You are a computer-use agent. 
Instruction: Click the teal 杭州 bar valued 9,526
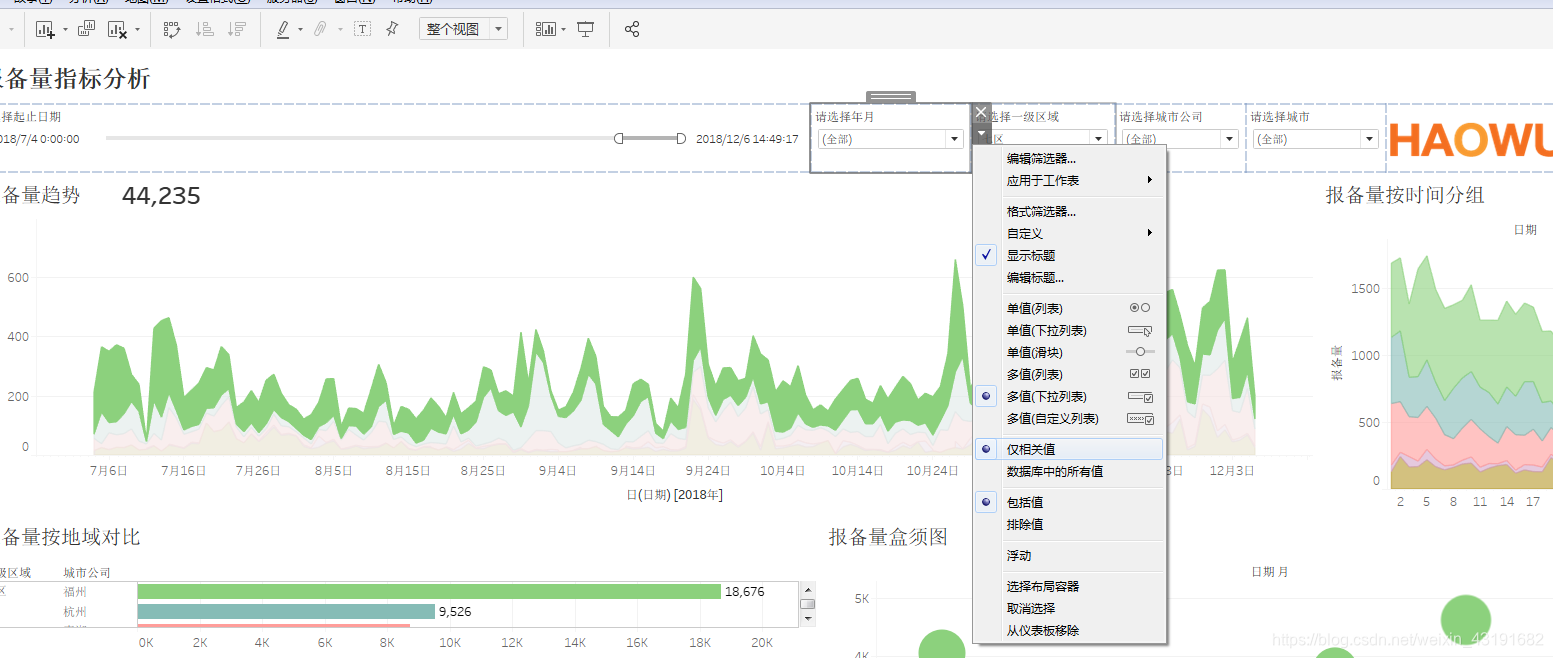[x=286, y=611]
